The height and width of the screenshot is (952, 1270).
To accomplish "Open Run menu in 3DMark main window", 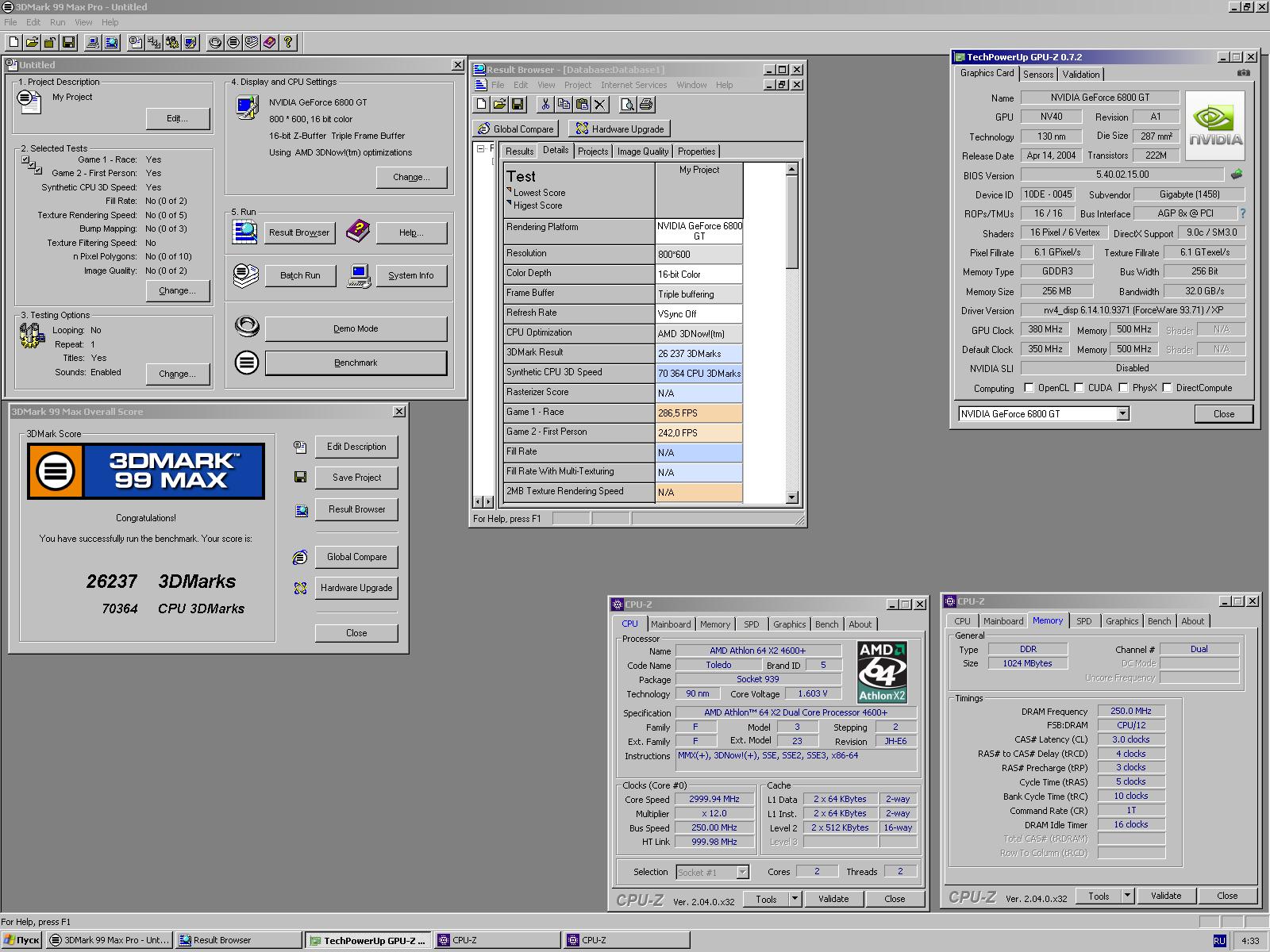I will pos(58,22).
